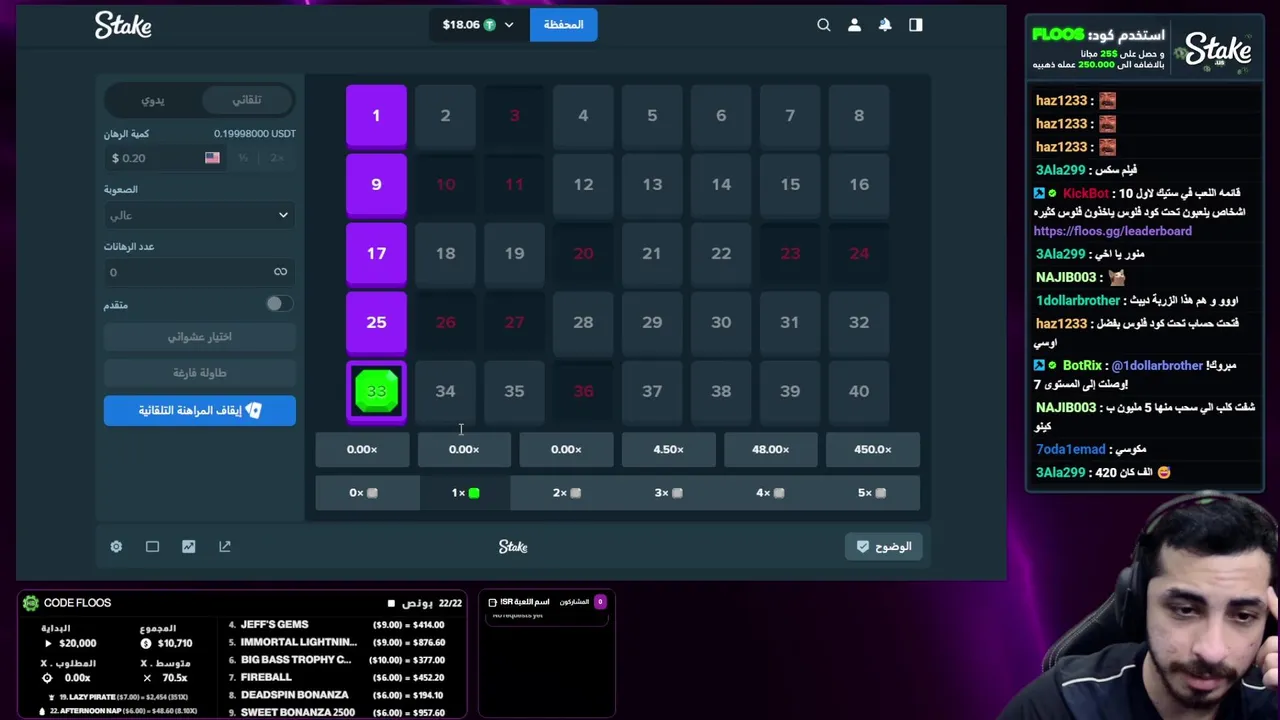Stop autobet with the blue button
This screenshot has height=720, width=1280.
tap(200, 411)
